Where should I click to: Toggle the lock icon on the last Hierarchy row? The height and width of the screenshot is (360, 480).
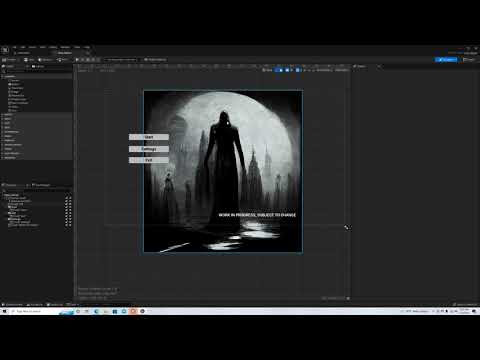(66, 225)
